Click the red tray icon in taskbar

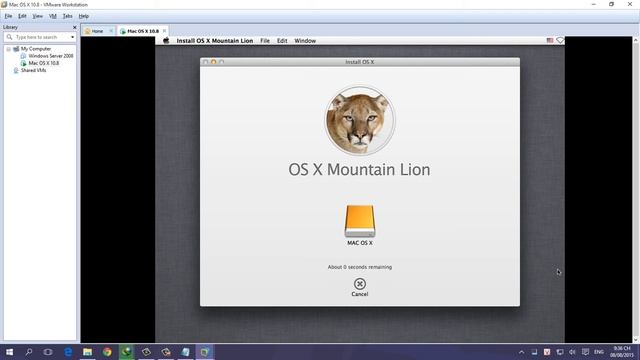[547, 352]
